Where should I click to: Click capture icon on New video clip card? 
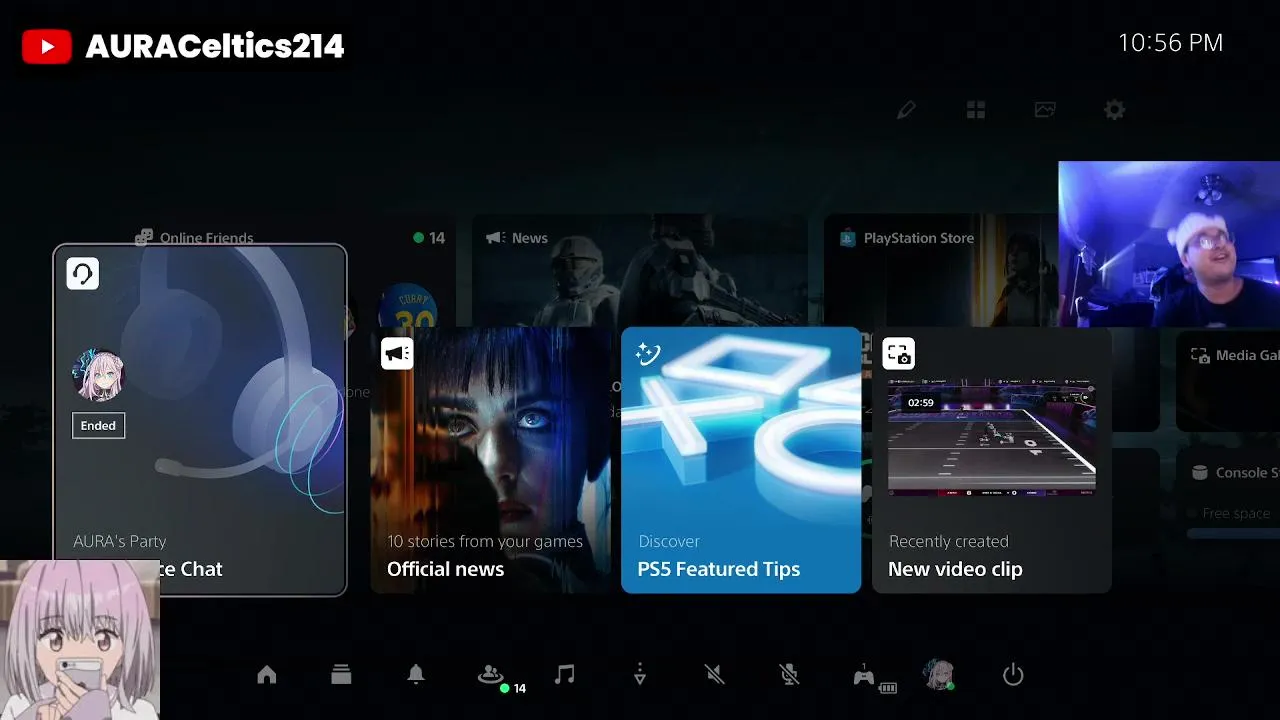[x=898, y=354]
